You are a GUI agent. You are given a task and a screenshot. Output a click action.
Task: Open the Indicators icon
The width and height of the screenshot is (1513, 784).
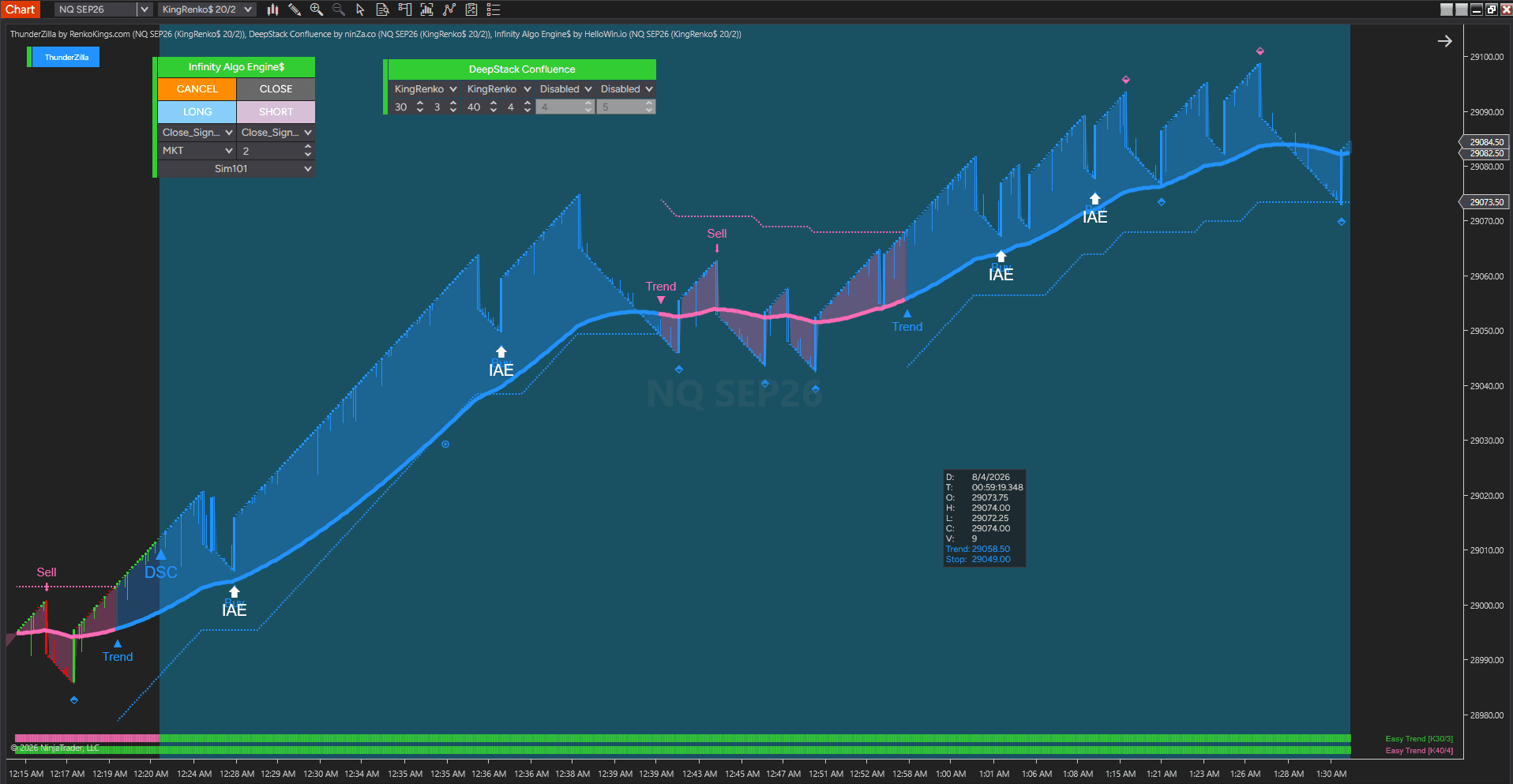(427, 9)
